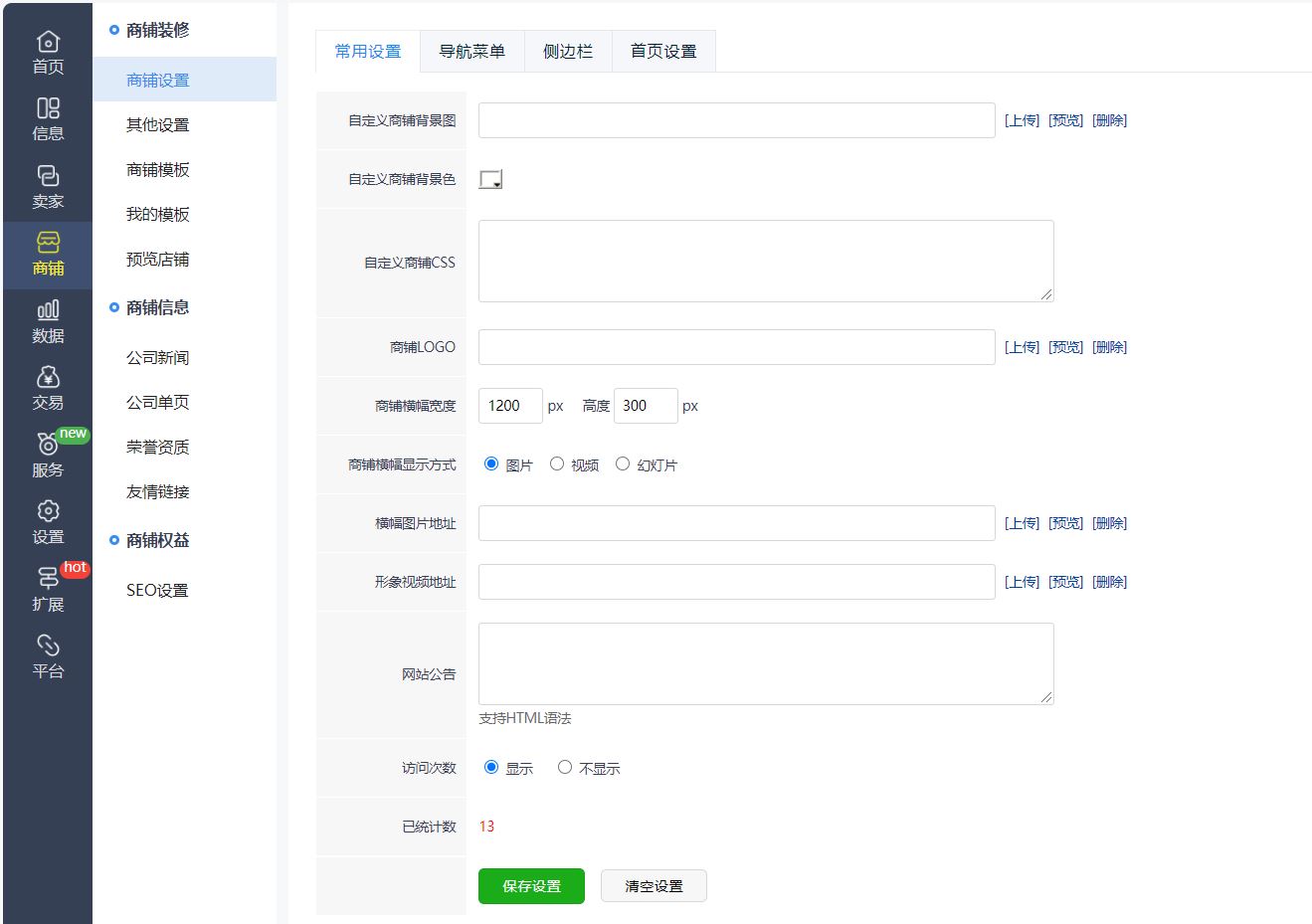Open the 交易 transaction money-bag icon
The height and width of the screenshot is (924, 1312).
48,378
